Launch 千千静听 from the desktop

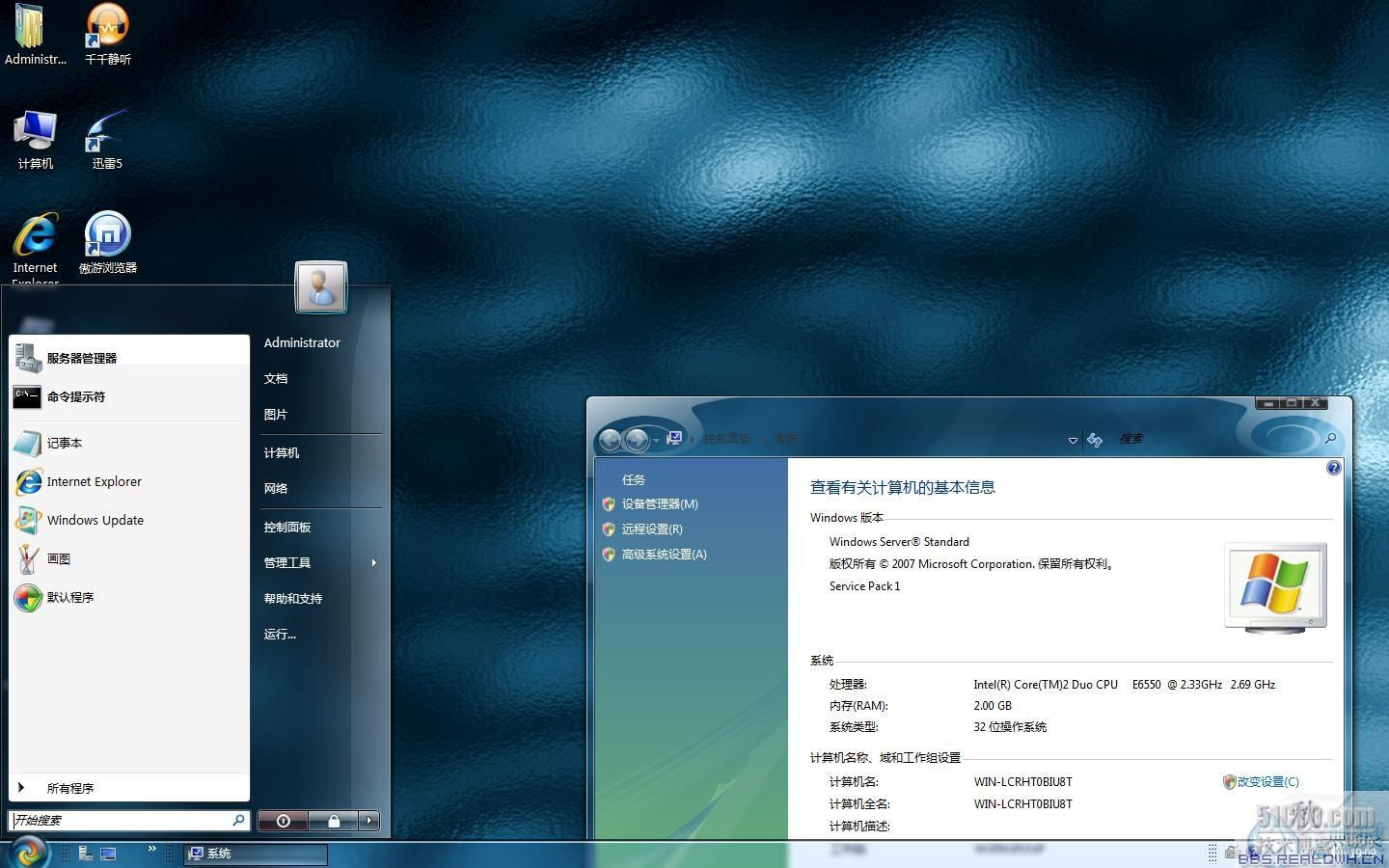pyautogui.click(x=107, y=35)
